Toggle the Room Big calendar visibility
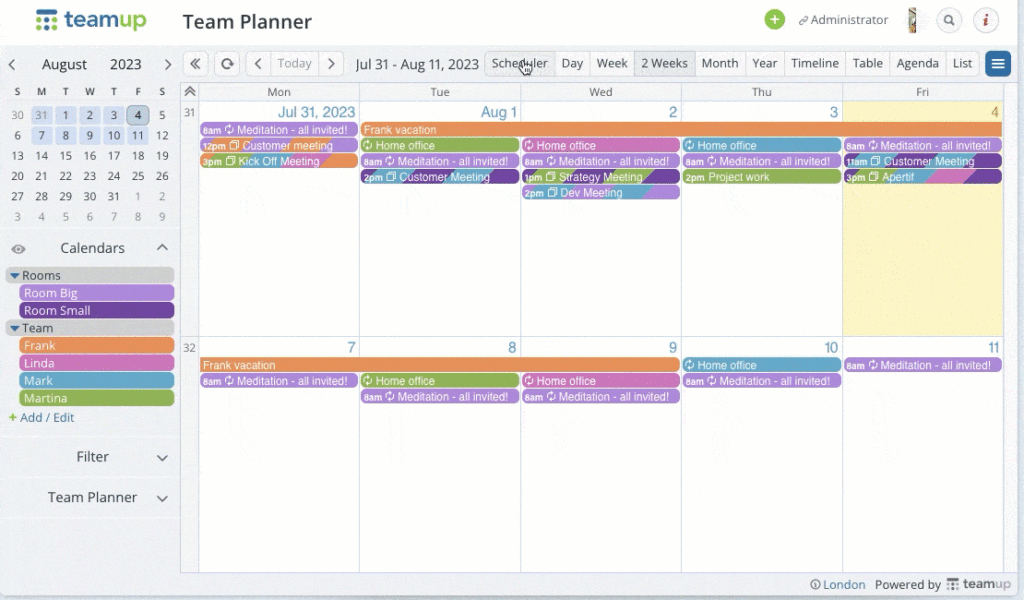This screenshot has height=600, width=1024. (96, 293)
